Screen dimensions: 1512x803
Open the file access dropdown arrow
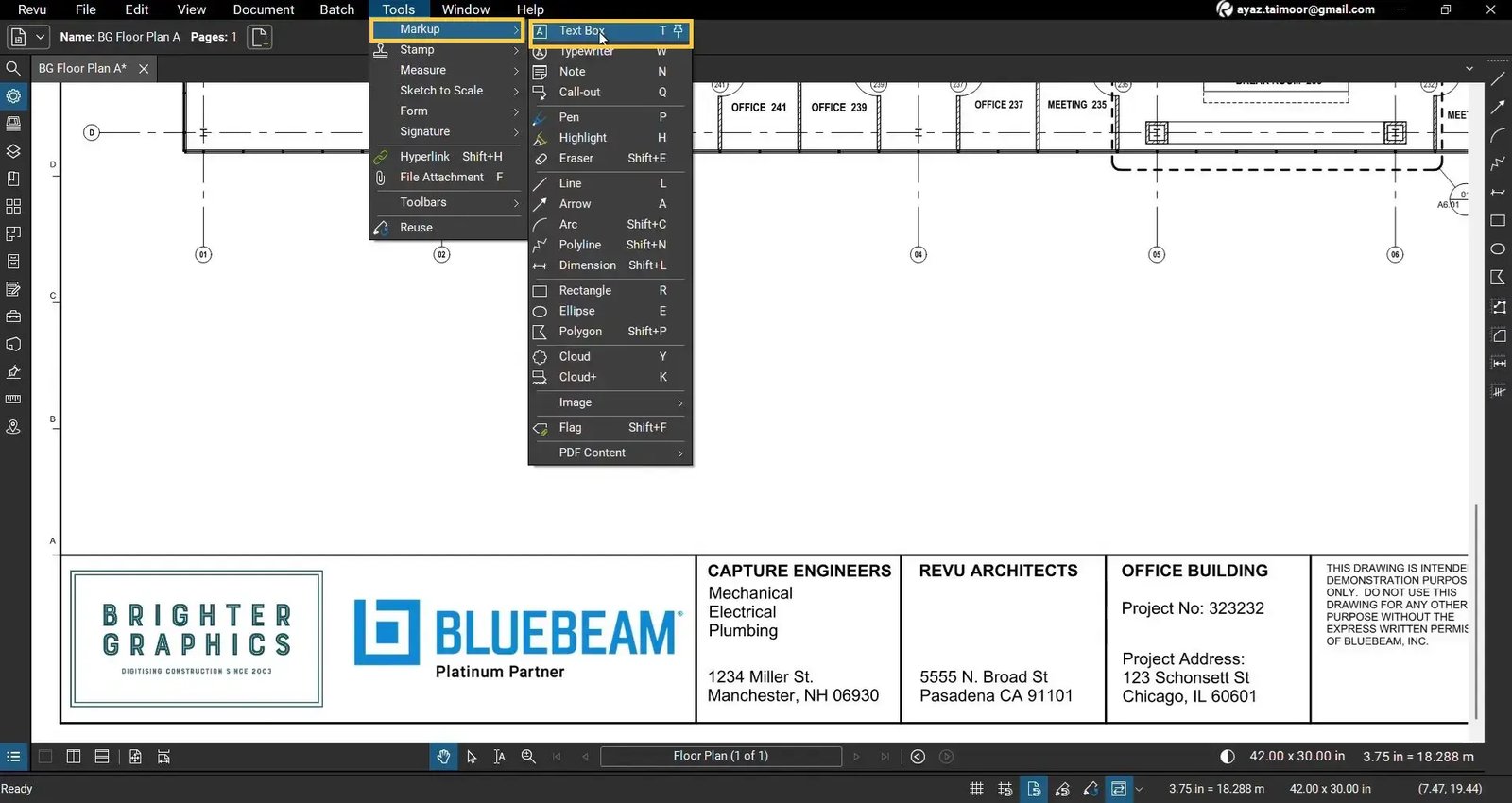40,37
